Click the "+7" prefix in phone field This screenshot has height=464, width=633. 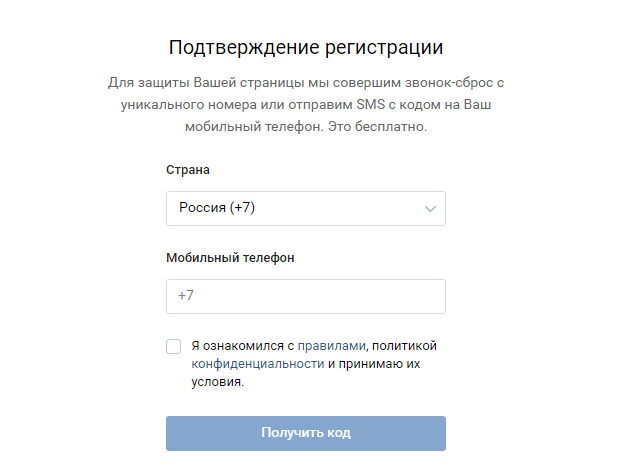[x=186, y=297]
